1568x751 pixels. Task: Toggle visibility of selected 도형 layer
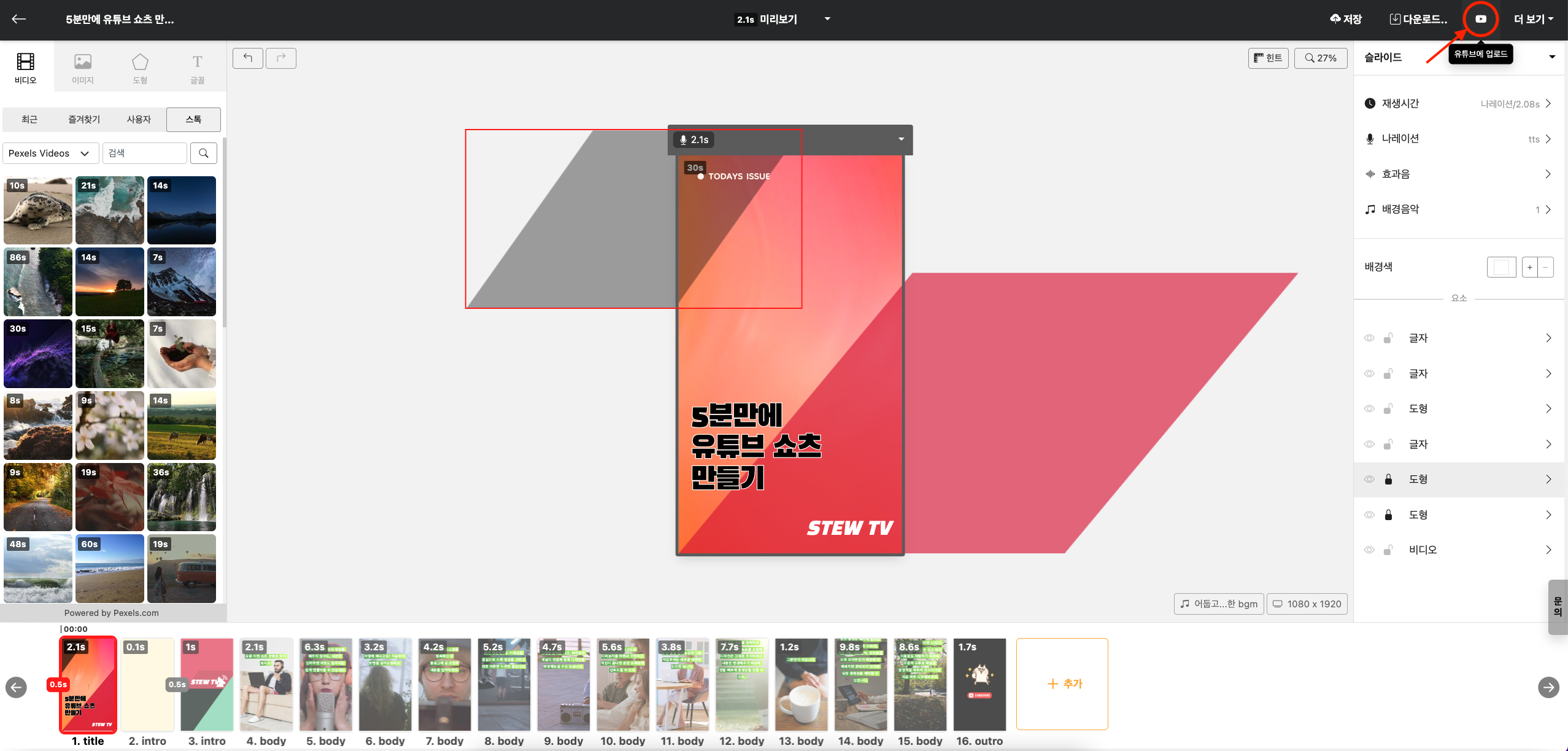1369,480
